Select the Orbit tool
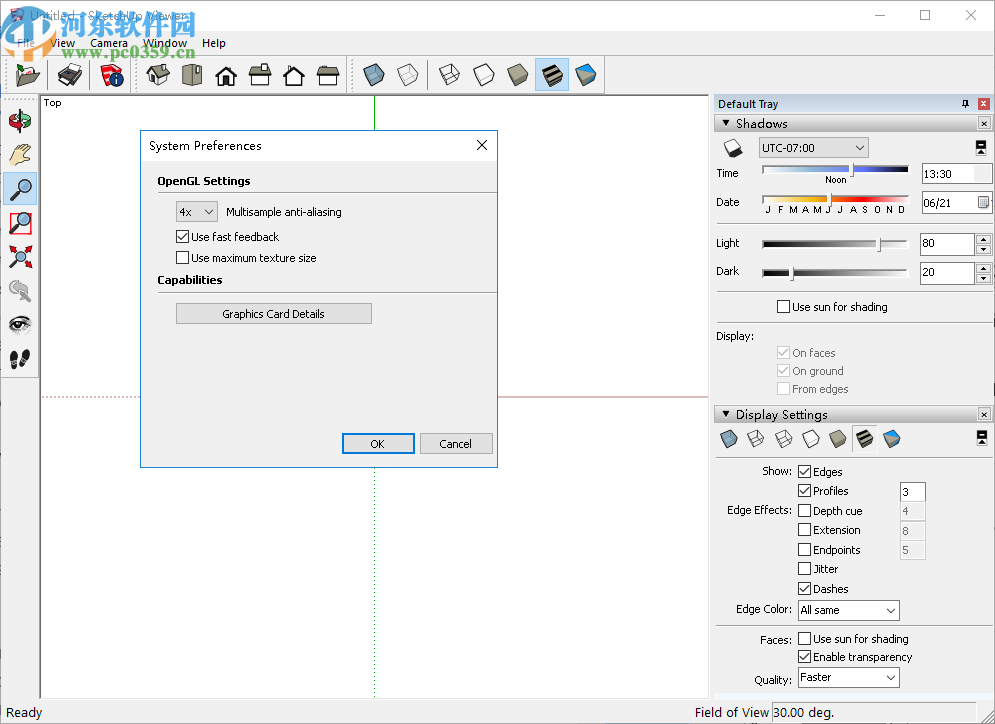Image resolution: width=995 pixels, height=724 pixels. 20,120
